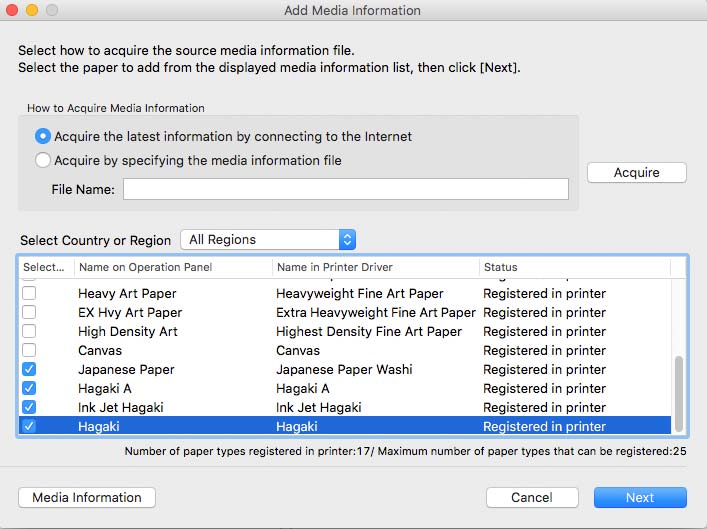This screenshot has height=529, width=707.
Task: Click status of High Density Art row
Action: click(x=545, y=331)
